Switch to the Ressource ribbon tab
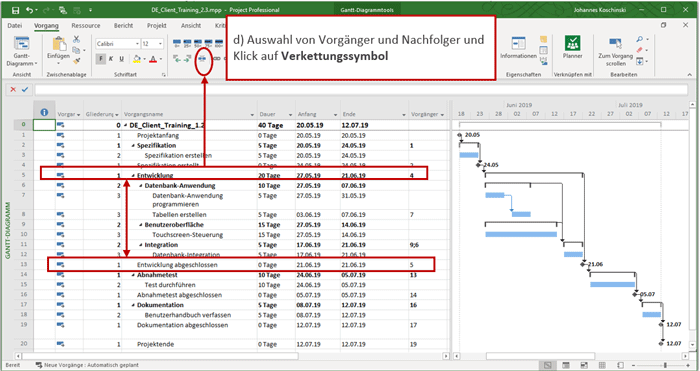 pos(86,25)
